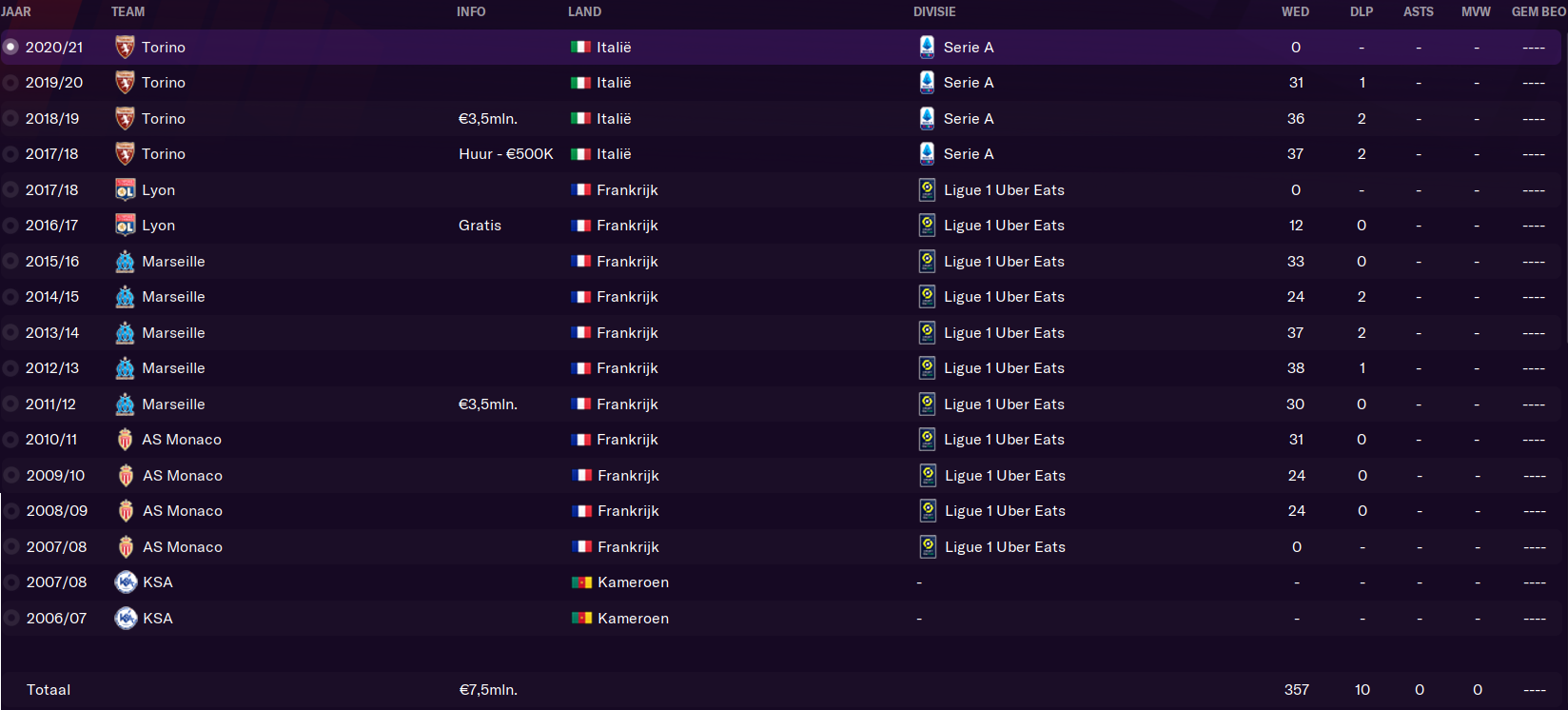Click the AS Monaco crest in 2010/11 row
Screen dimensions: 1568x710
(125, 440)
